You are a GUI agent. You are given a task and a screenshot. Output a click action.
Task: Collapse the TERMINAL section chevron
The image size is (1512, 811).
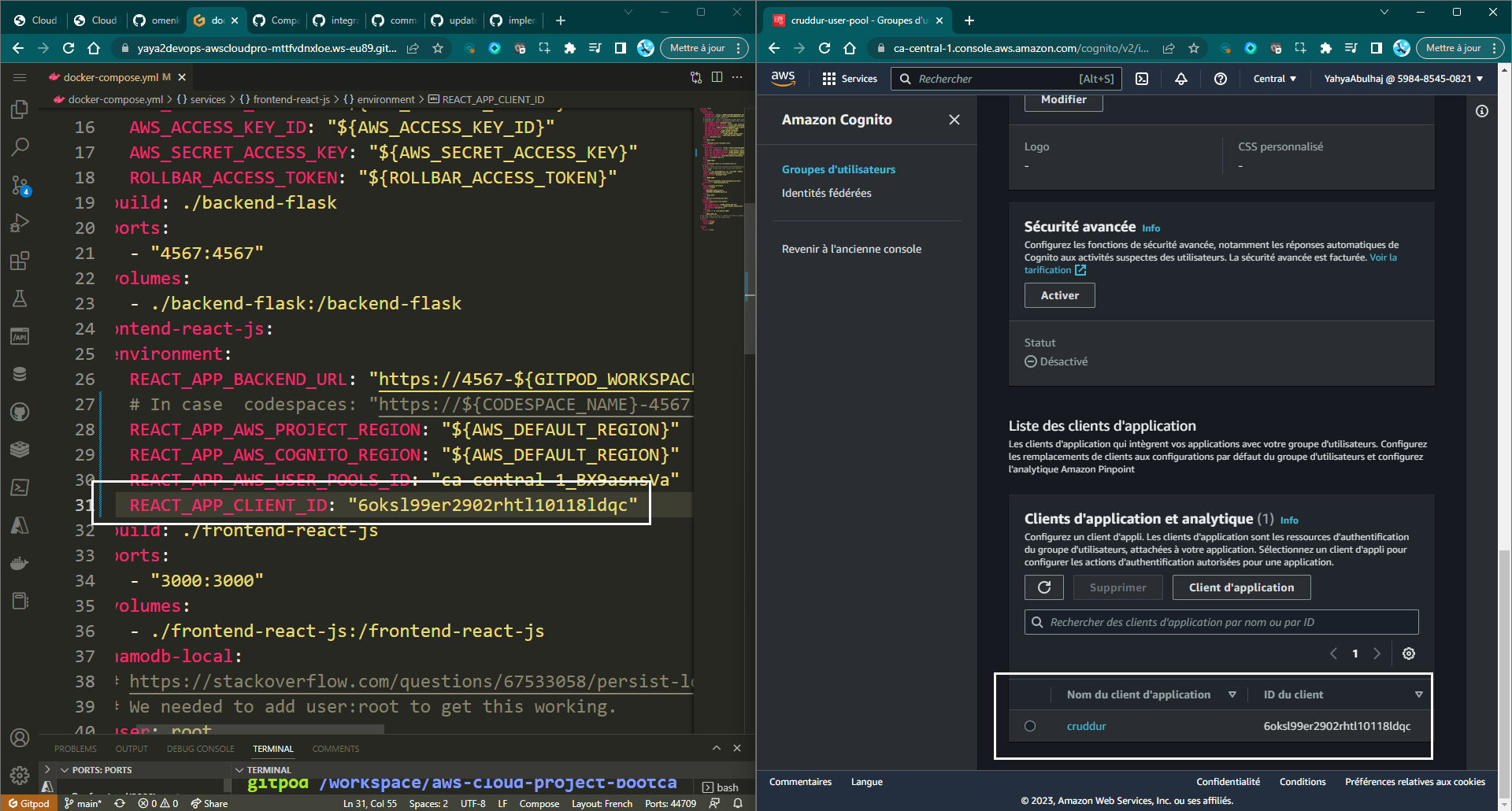pyautogui.click(x=239, y=770)
